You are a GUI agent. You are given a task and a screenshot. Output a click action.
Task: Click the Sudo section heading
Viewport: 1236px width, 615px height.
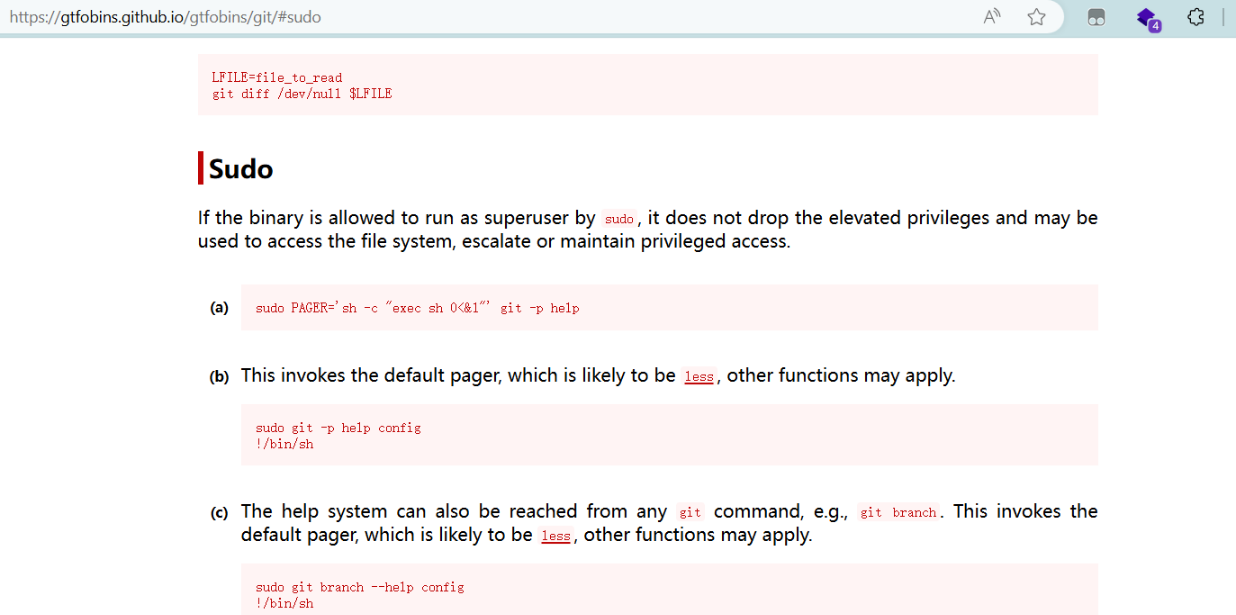(241, 169)
